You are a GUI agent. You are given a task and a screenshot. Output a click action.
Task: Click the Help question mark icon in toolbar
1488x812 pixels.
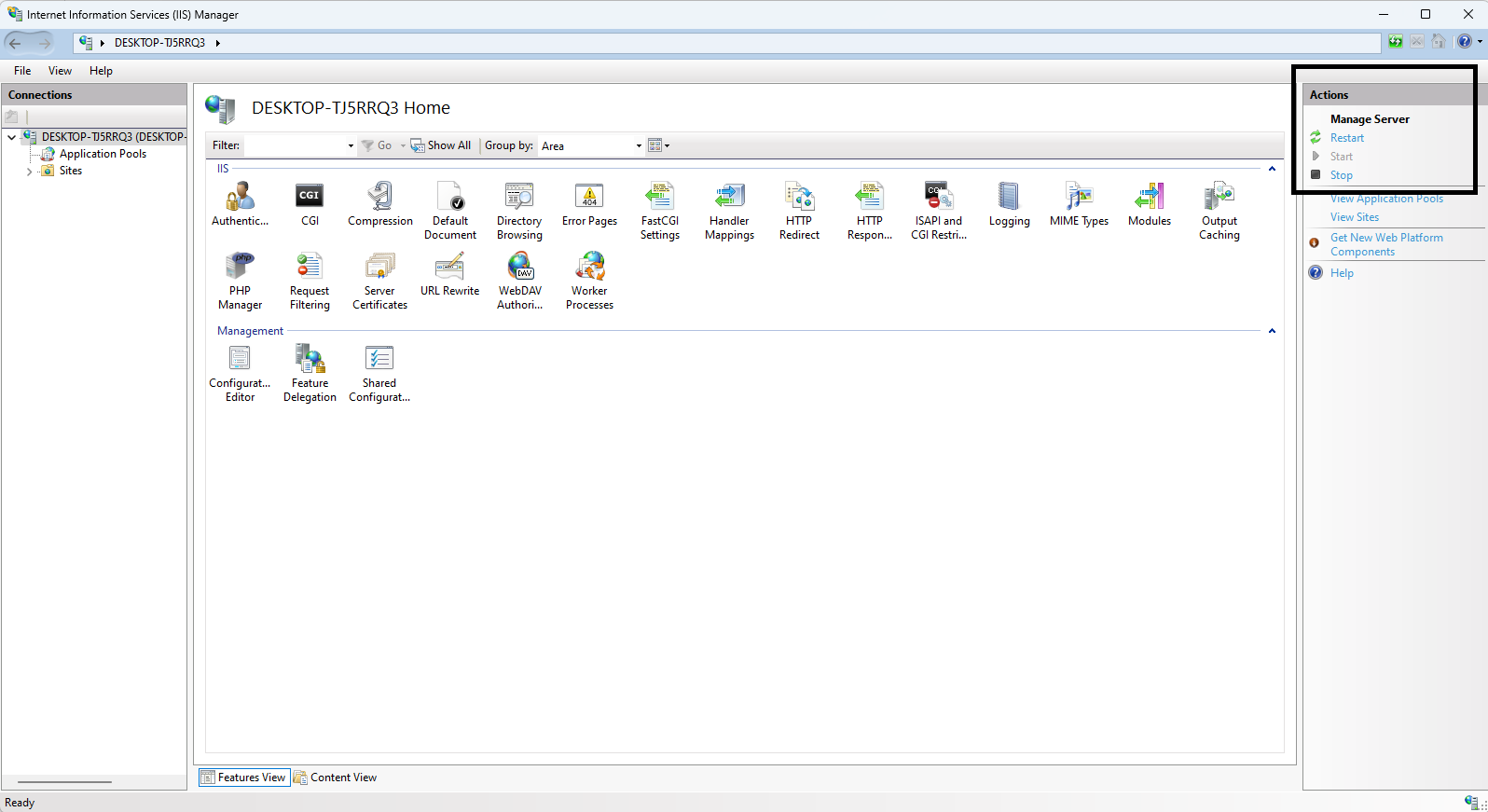tap(1464, 42)
